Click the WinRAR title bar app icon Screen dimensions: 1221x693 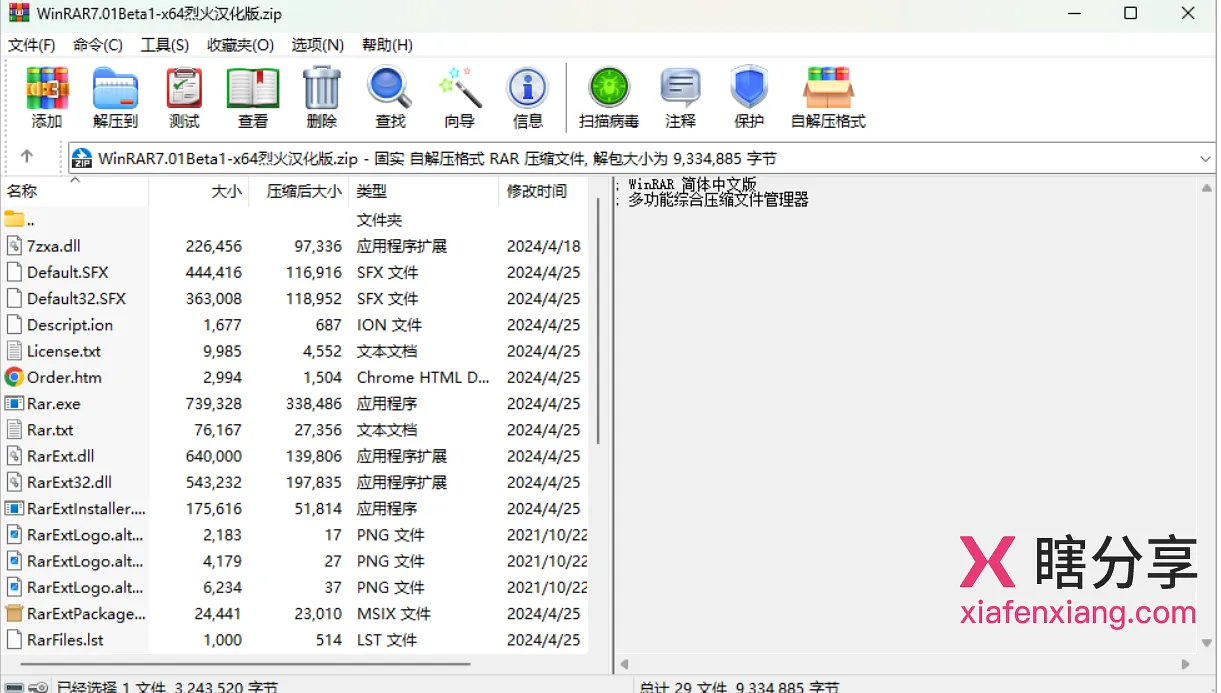pos(17,14)
